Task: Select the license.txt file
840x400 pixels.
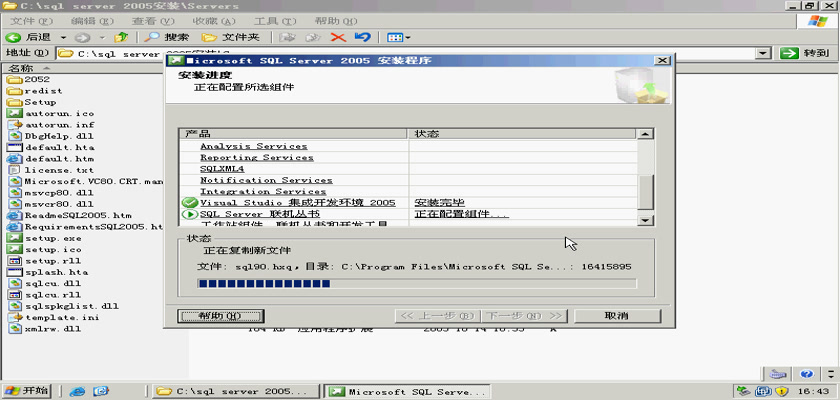Action: (x=51, y=170)
